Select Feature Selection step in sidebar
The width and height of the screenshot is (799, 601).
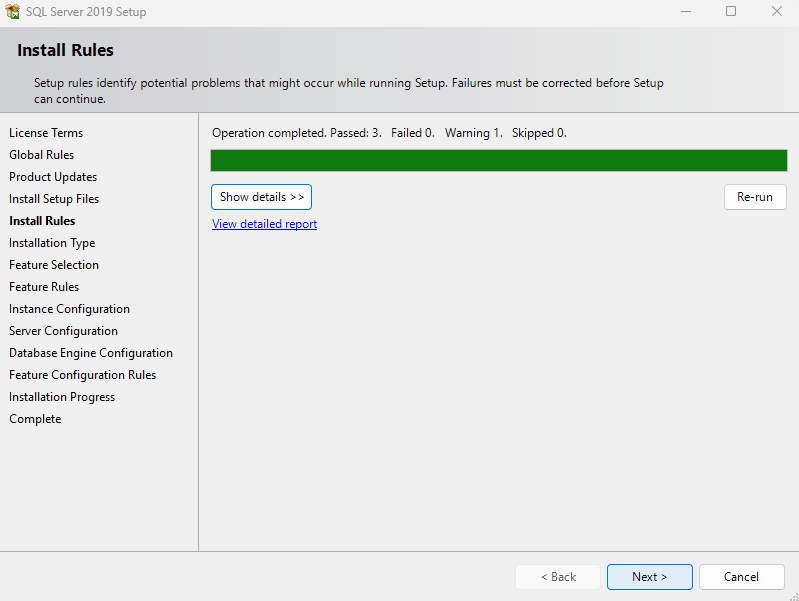(54, 265)
